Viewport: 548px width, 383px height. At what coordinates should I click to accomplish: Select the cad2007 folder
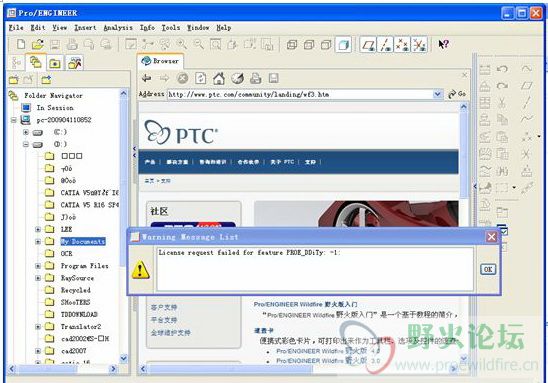click(x=73, y=351)
